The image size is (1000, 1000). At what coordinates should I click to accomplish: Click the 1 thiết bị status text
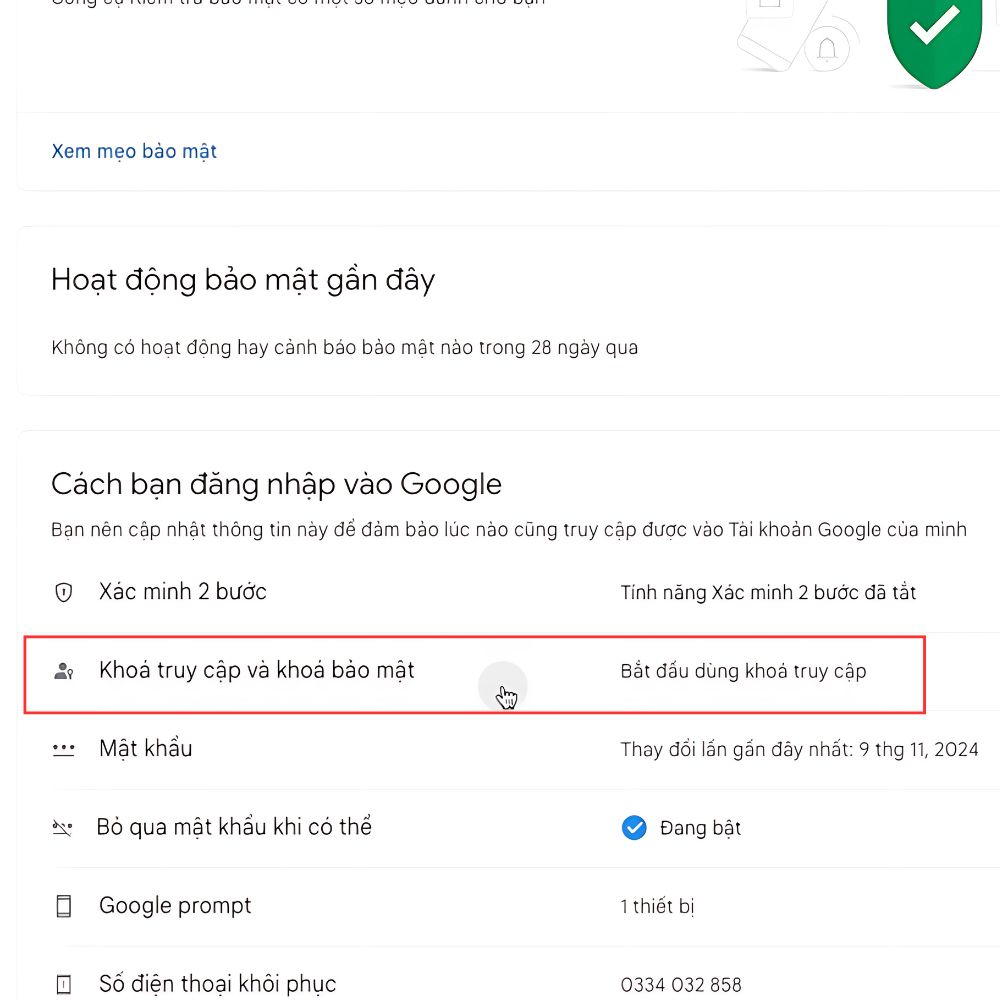click(x=657, y=906)
